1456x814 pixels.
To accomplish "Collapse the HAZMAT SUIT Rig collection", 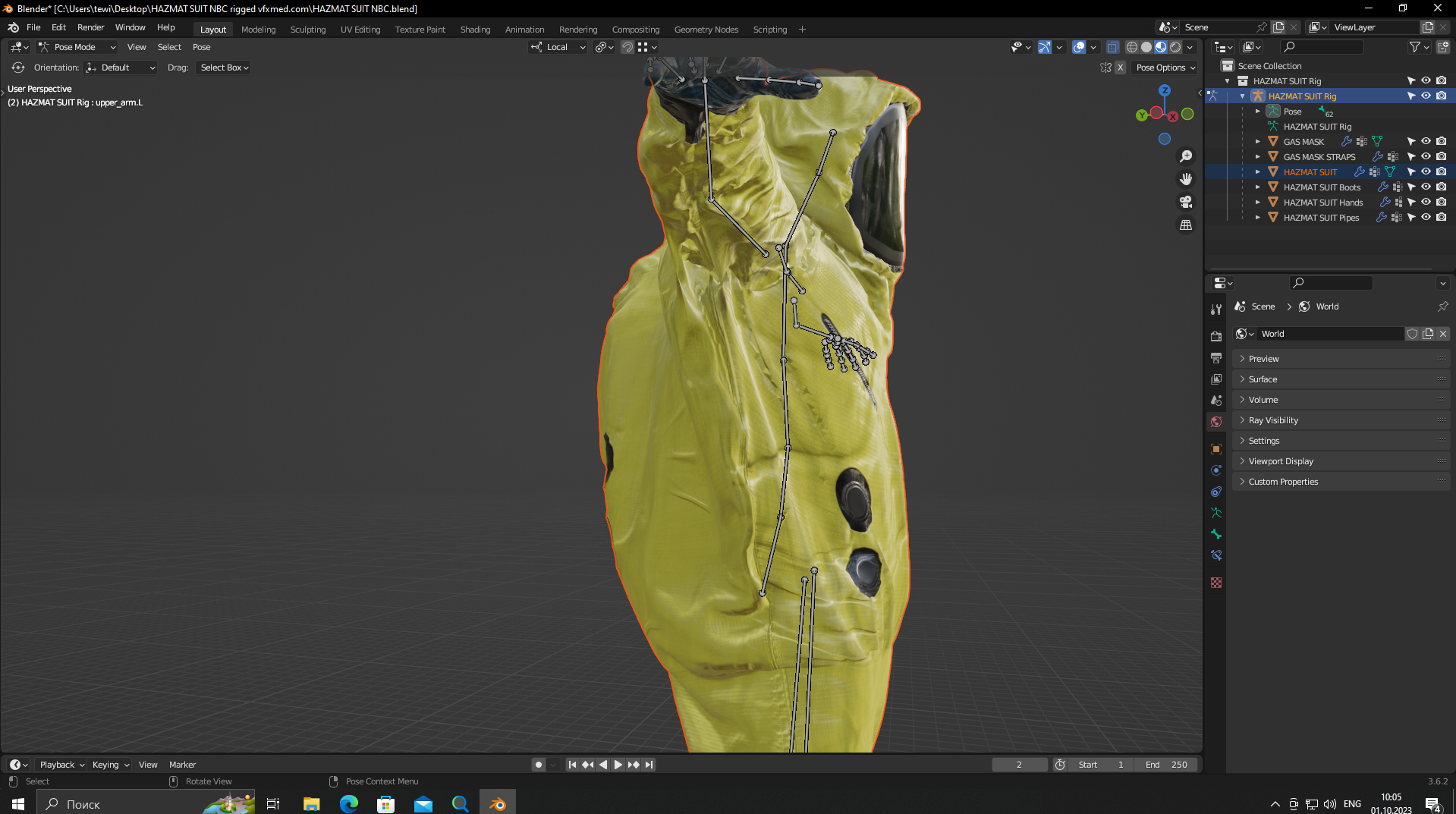I will 1227,81.
